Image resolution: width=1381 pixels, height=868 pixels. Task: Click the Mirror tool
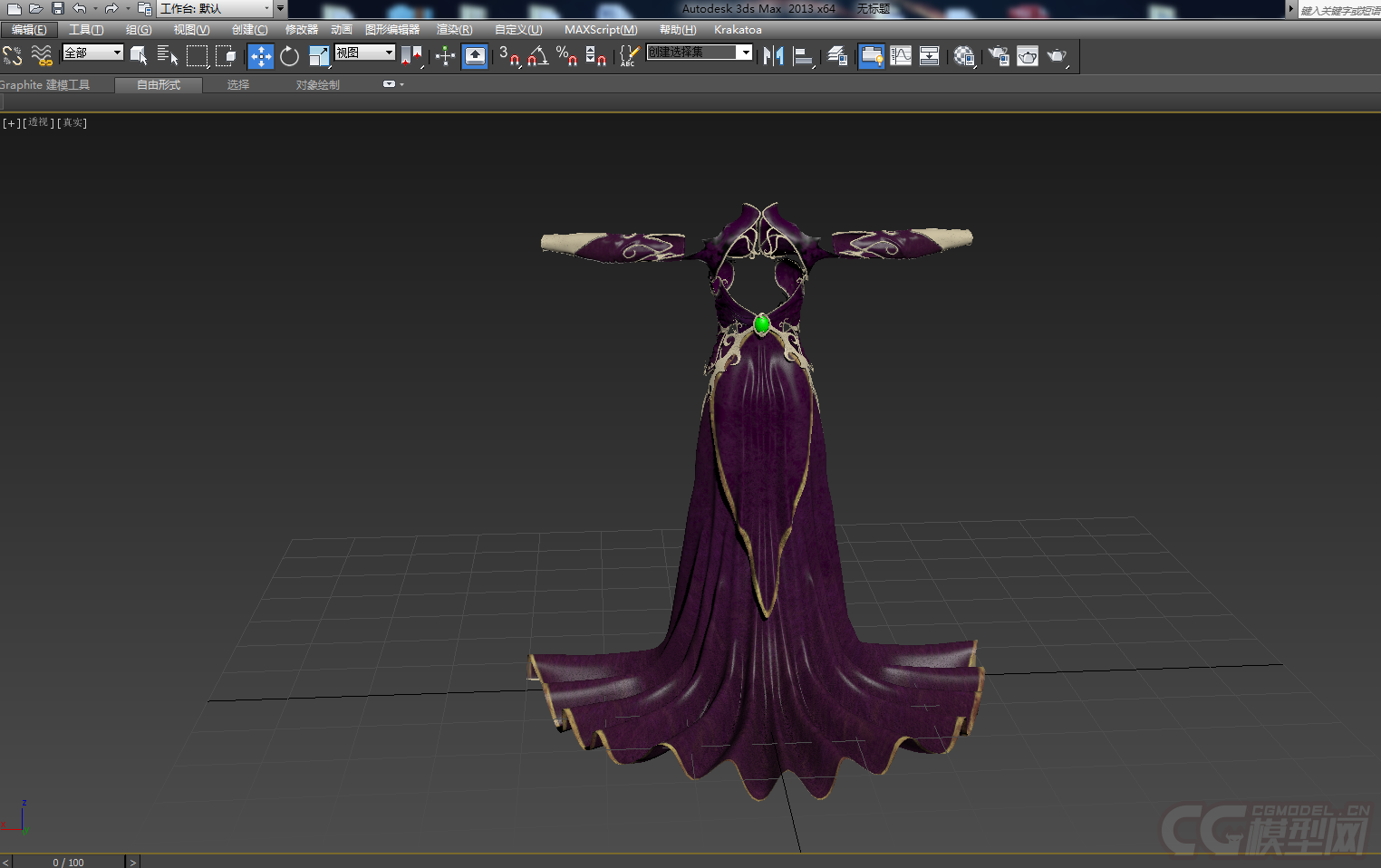pyautogui.click(x=773, y=56)
